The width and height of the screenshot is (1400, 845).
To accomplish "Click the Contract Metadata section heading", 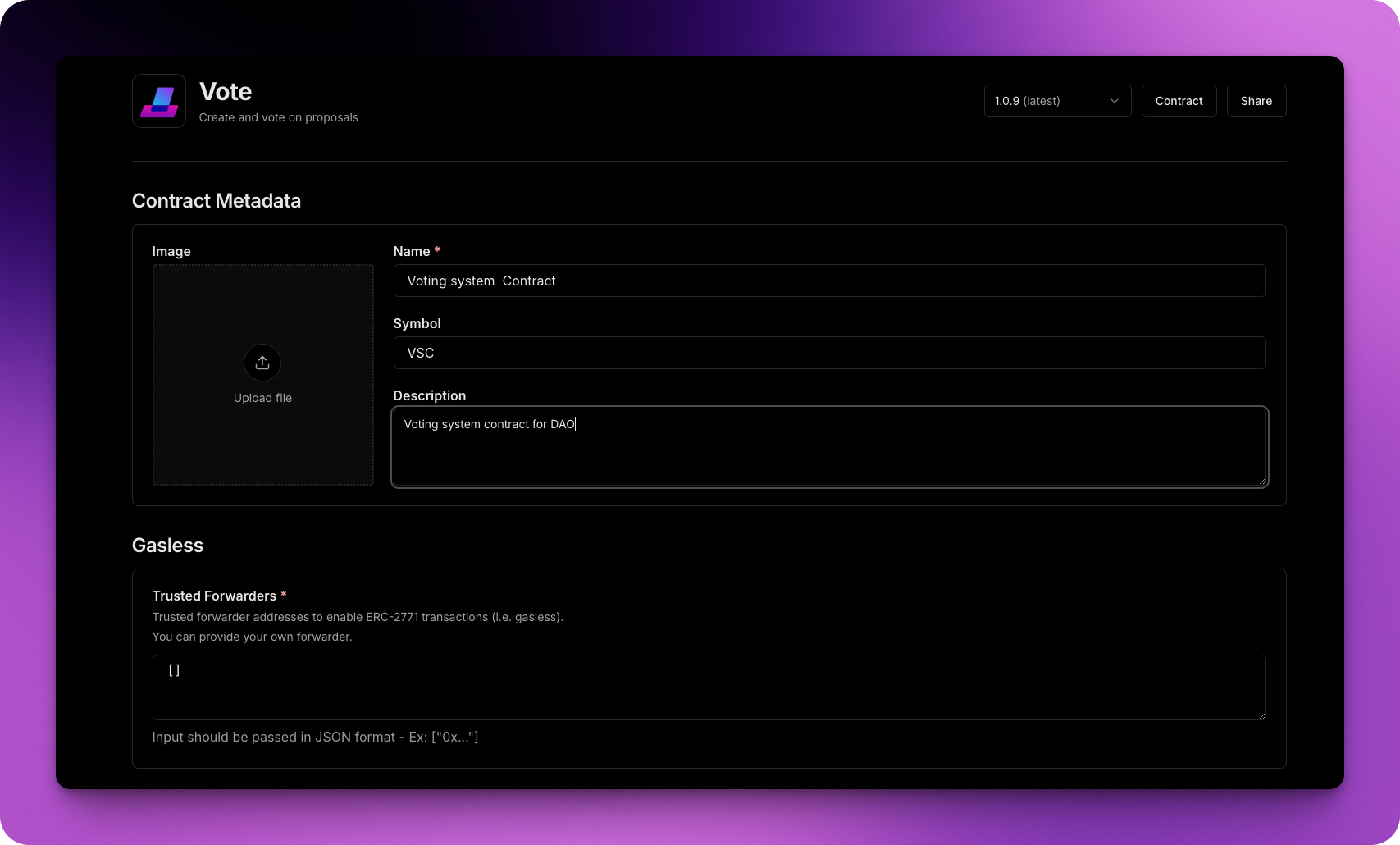I will click(217, 200).
